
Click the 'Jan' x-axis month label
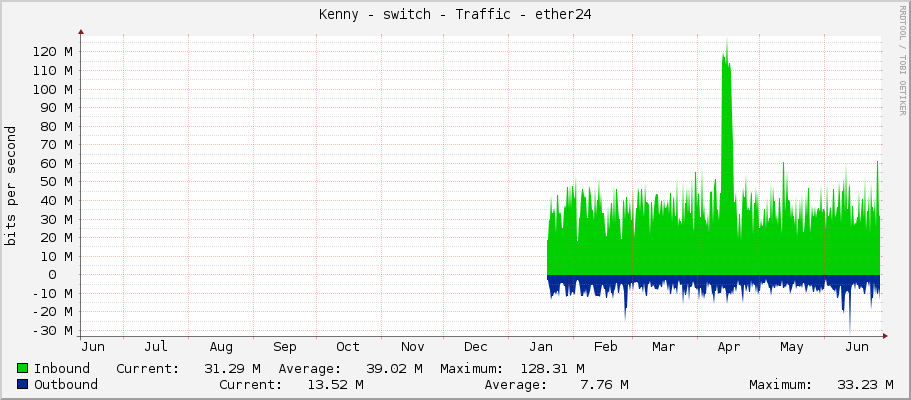(541, 347)
